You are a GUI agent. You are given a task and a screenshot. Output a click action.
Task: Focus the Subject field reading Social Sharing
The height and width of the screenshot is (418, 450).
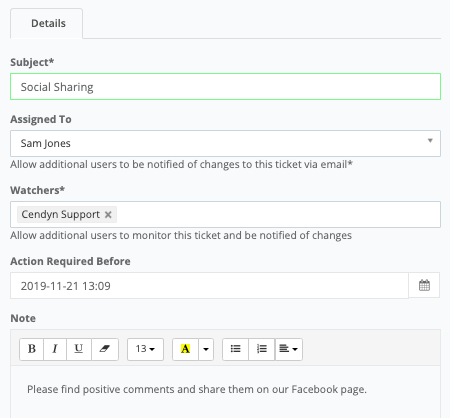pyautogui.click(x=225, y=87)
